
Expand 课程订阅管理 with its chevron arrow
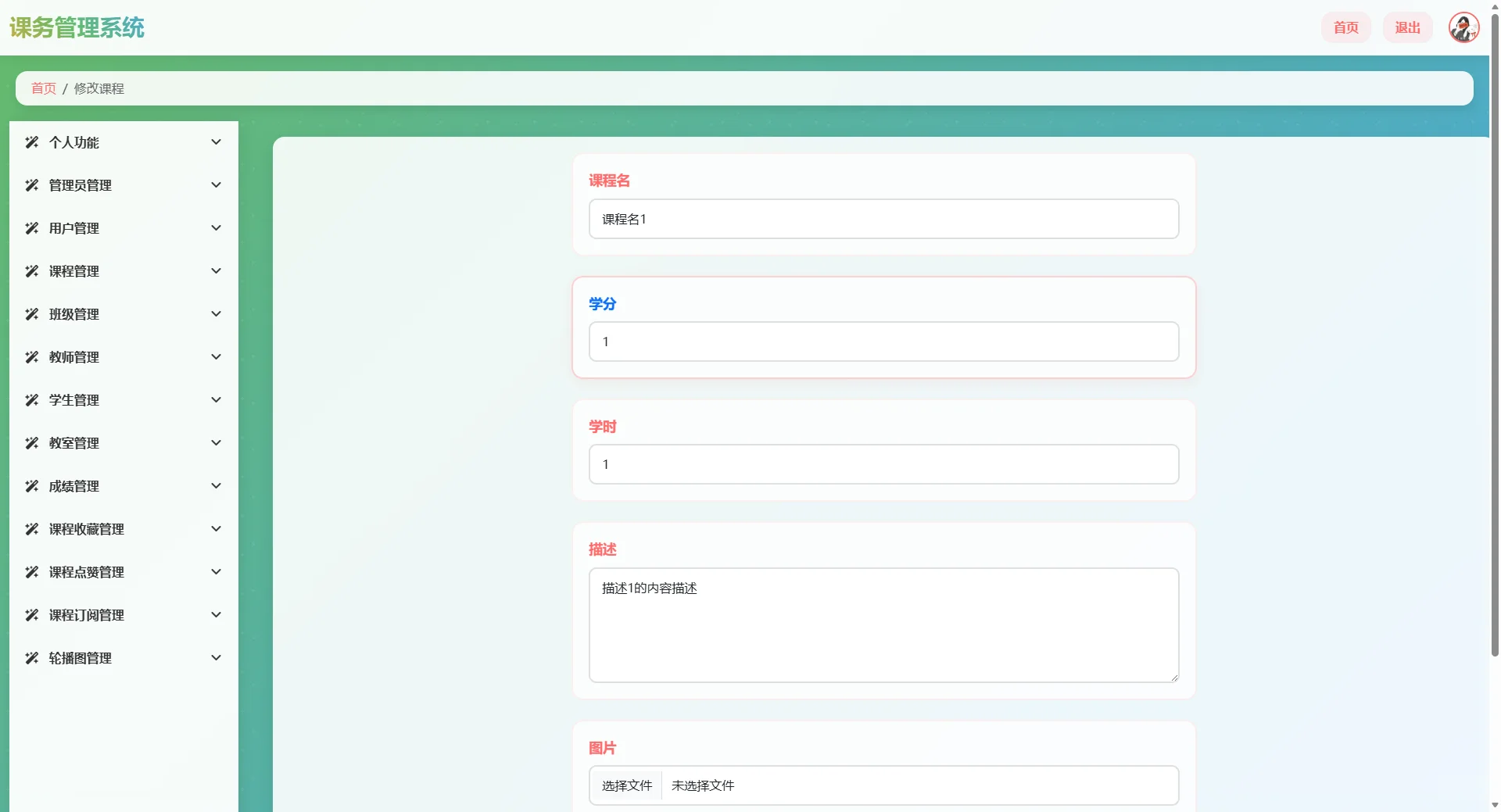pyautogui.click(x=217, y=615)
